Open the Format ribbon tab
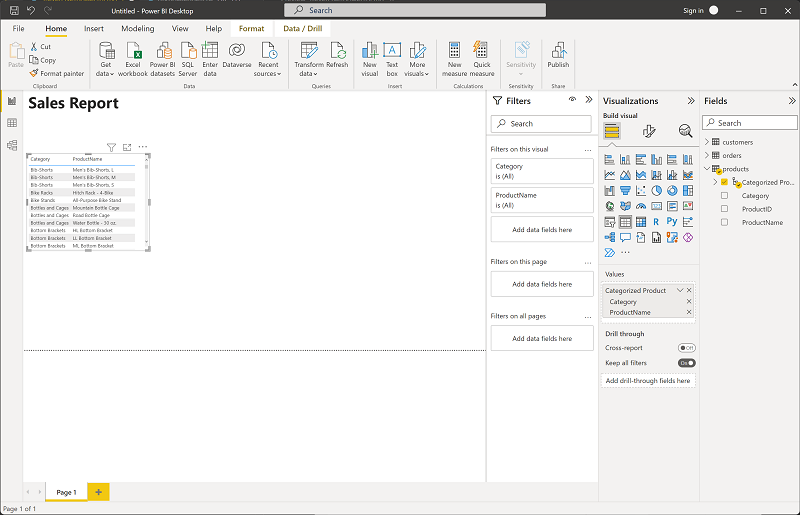Image resolution: width=800 pixels, height=515 pixels. pyautogui.click(x=252, y=29)
